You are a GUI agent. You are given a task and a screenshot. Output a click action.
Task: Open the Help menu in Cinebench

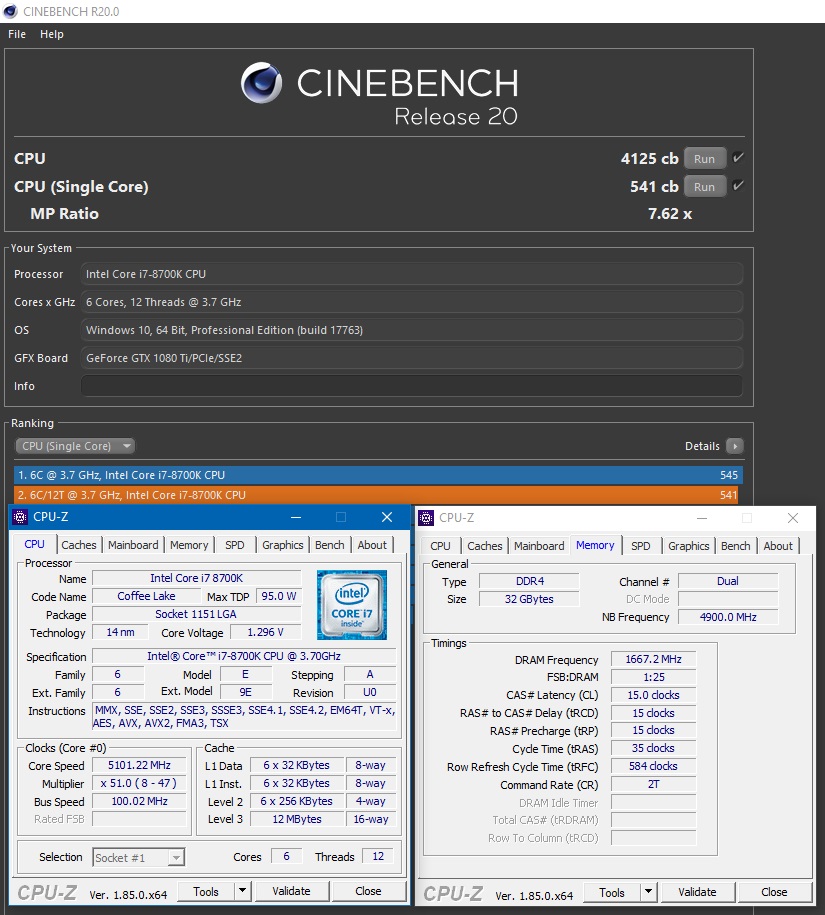click(x=51, y=33)
